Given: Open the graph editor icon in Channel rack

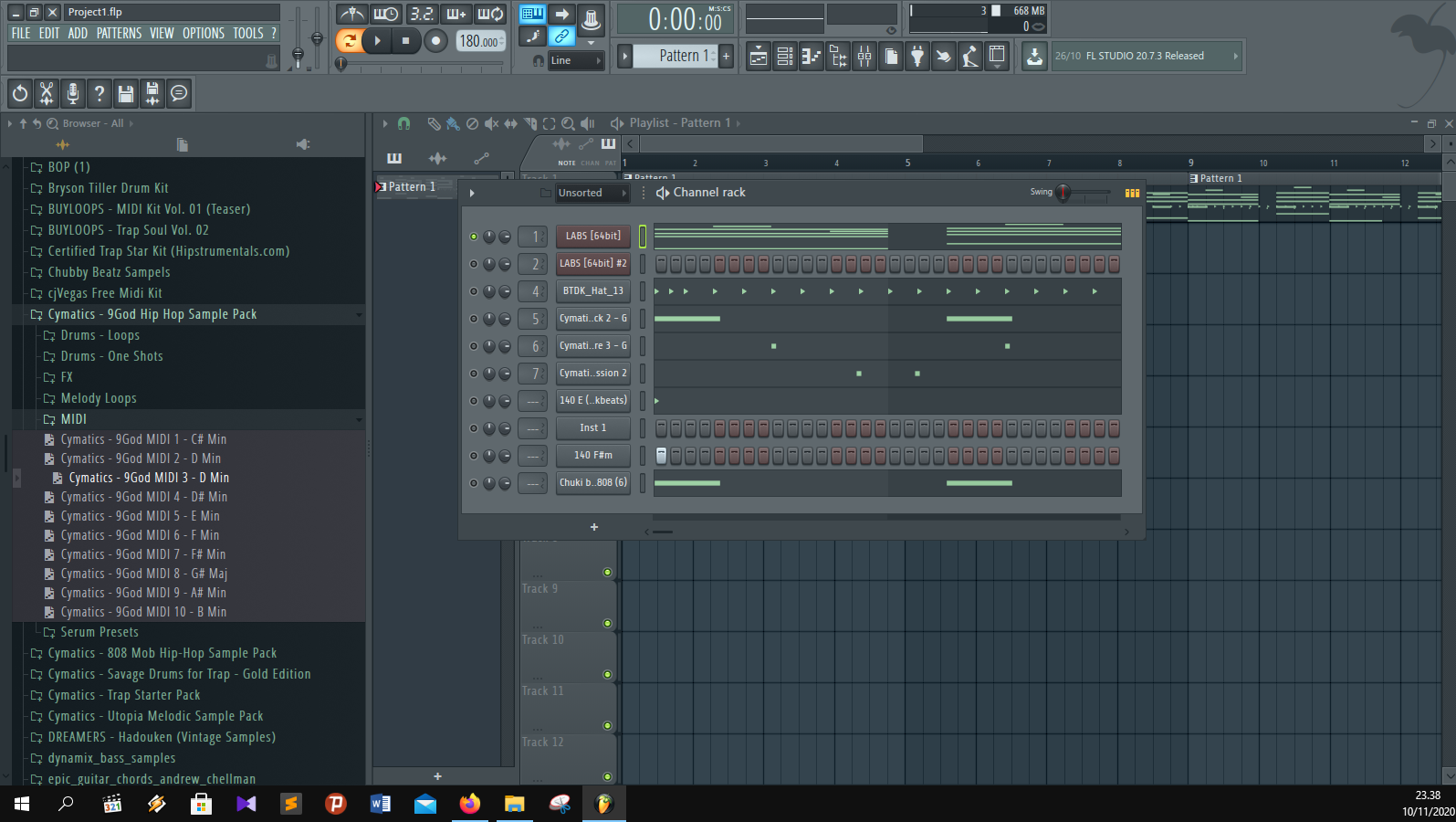Looking at the screenshot, I should (1132, 193).
